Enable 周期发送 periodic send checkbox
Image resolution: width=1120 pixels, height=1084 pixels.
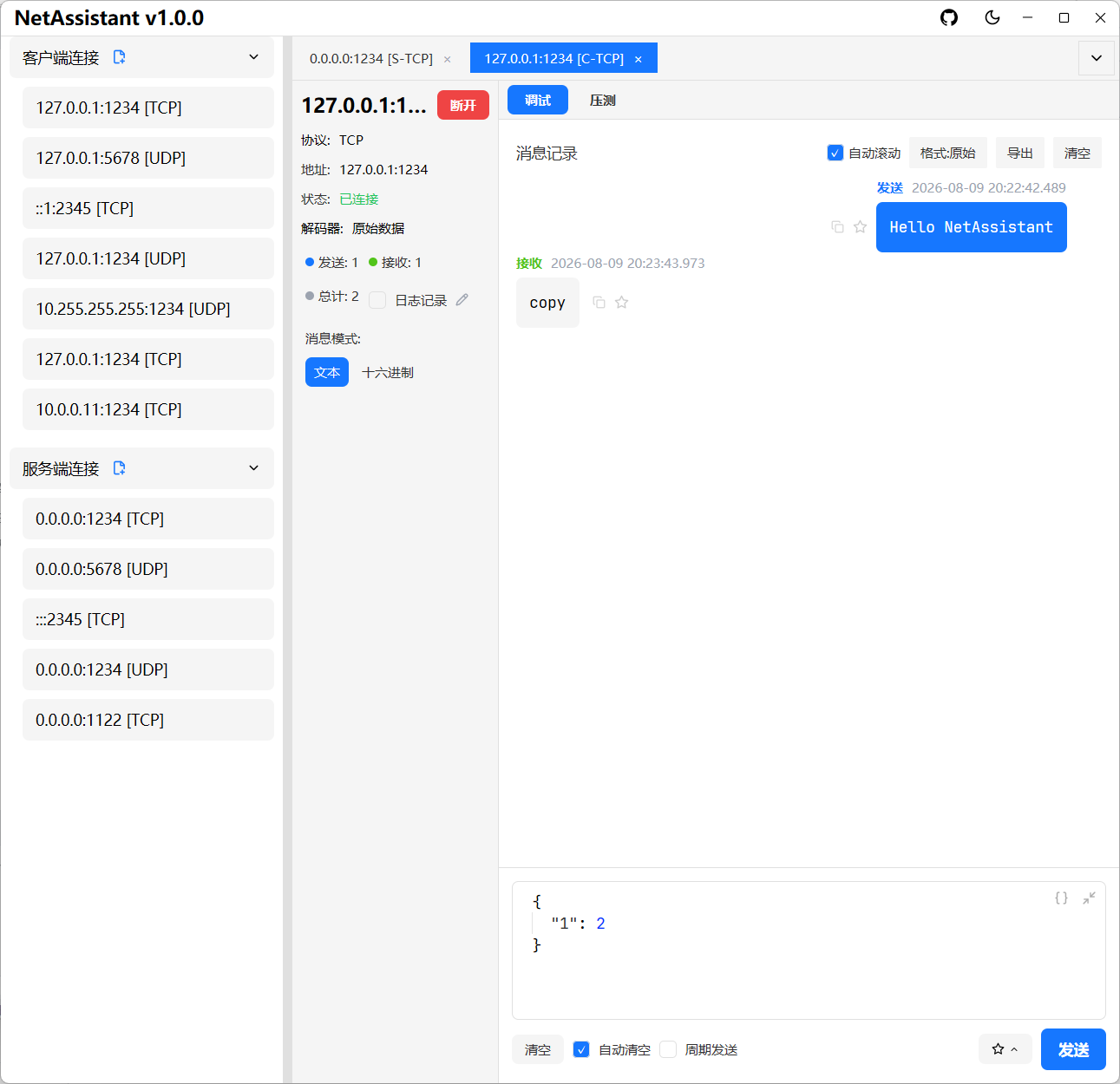[668, 1049]
